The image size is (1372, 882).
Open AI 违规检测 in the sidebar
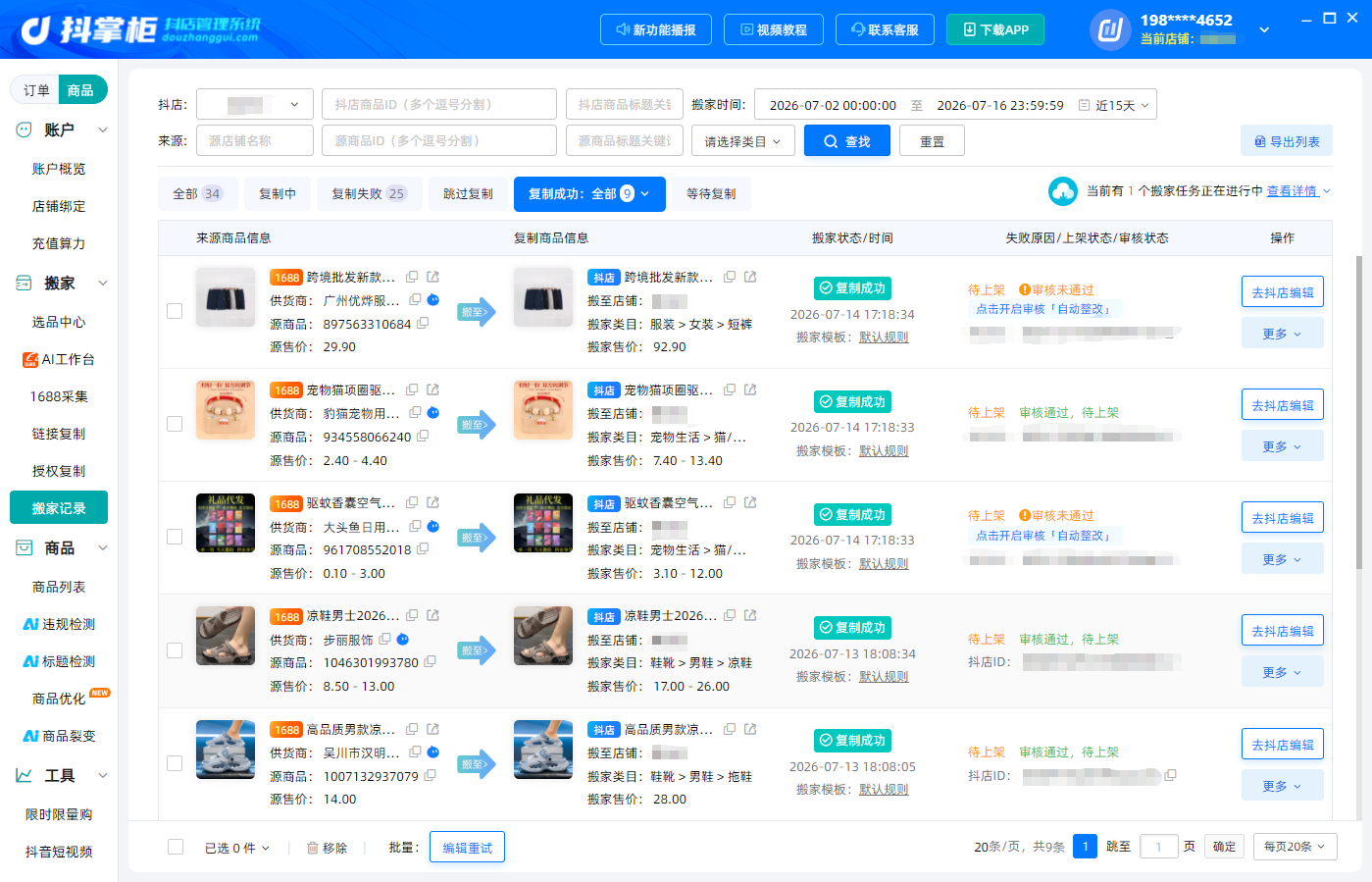click(x=59, y=624)
